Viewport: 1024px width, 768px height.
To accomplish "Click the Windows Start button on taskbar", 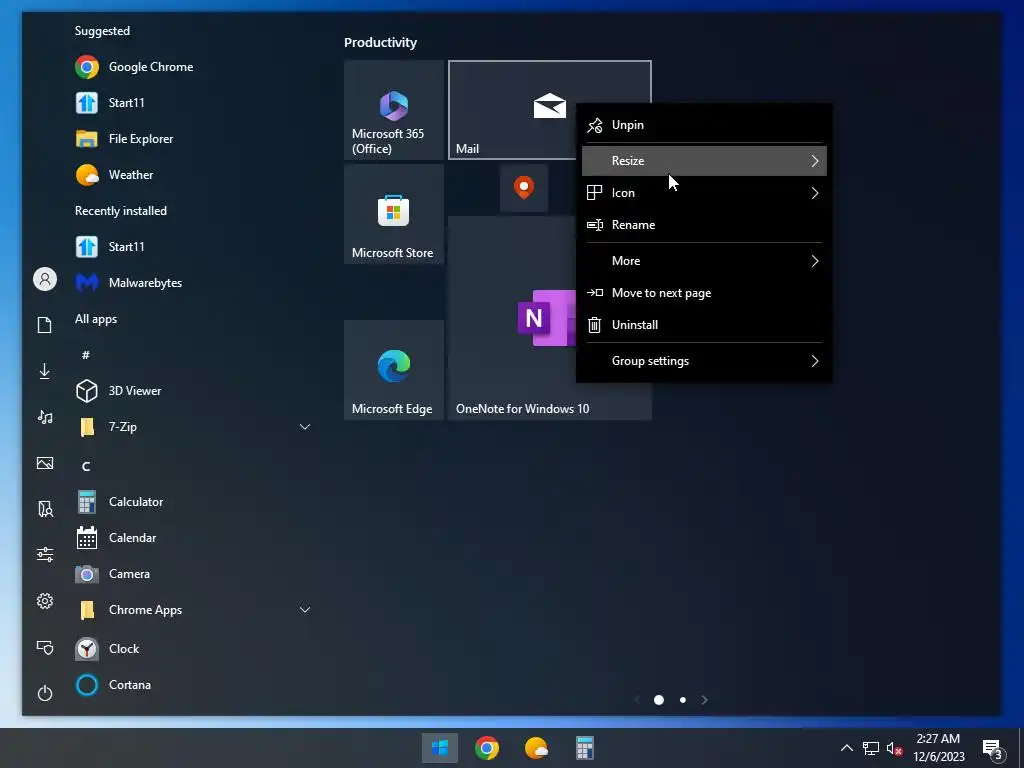I will [440, 748].
